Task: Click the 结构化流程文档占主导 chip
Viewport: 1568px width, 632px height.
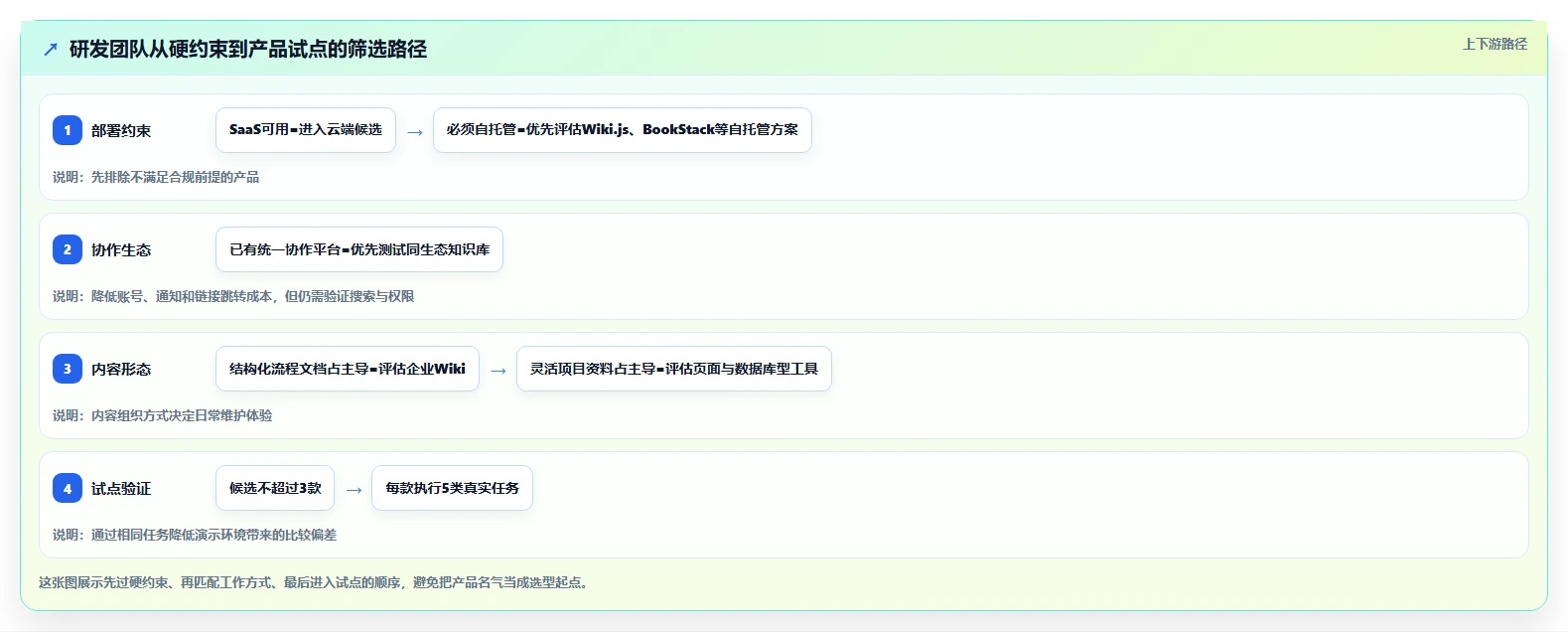Action: coord(348,369)
